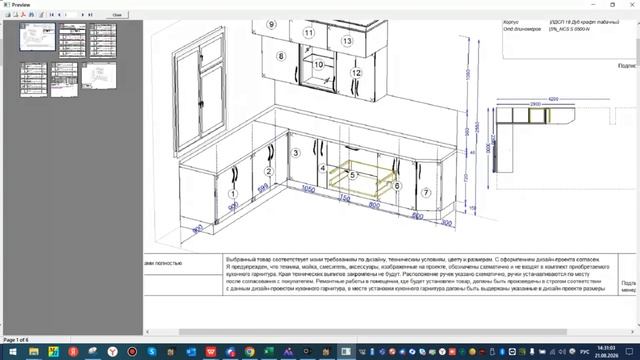Open the Windows Start menu

13,351
